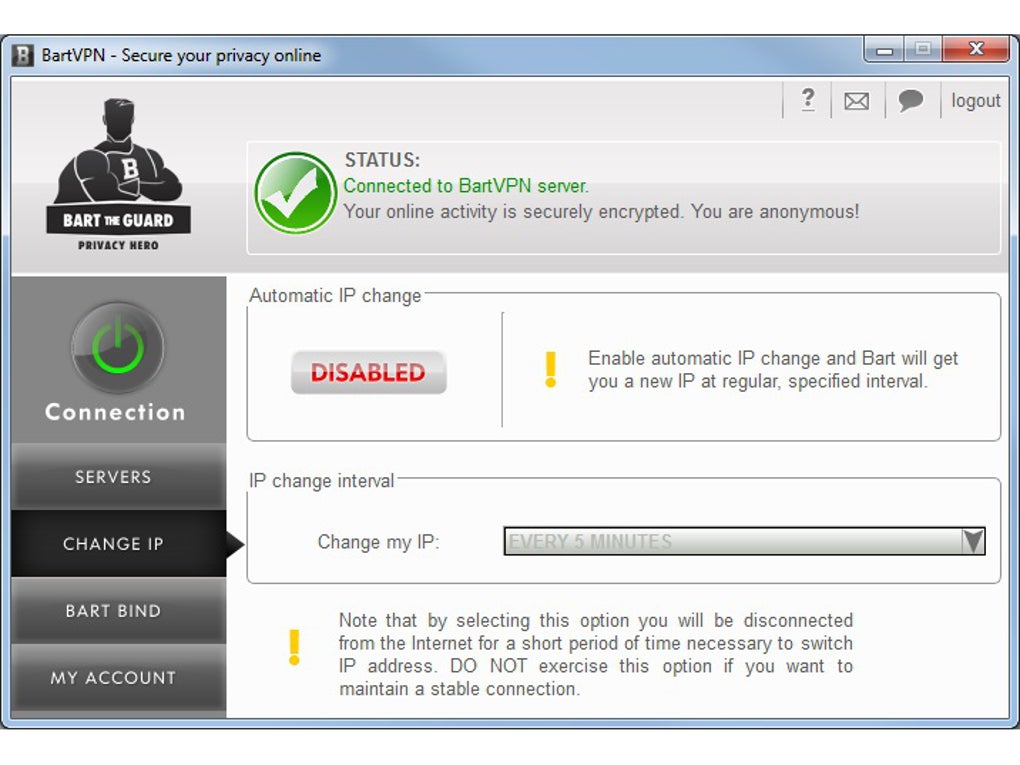Close the BartVPN window
The height and width of the screenshot is (765, 1020).
click(976, 49)
